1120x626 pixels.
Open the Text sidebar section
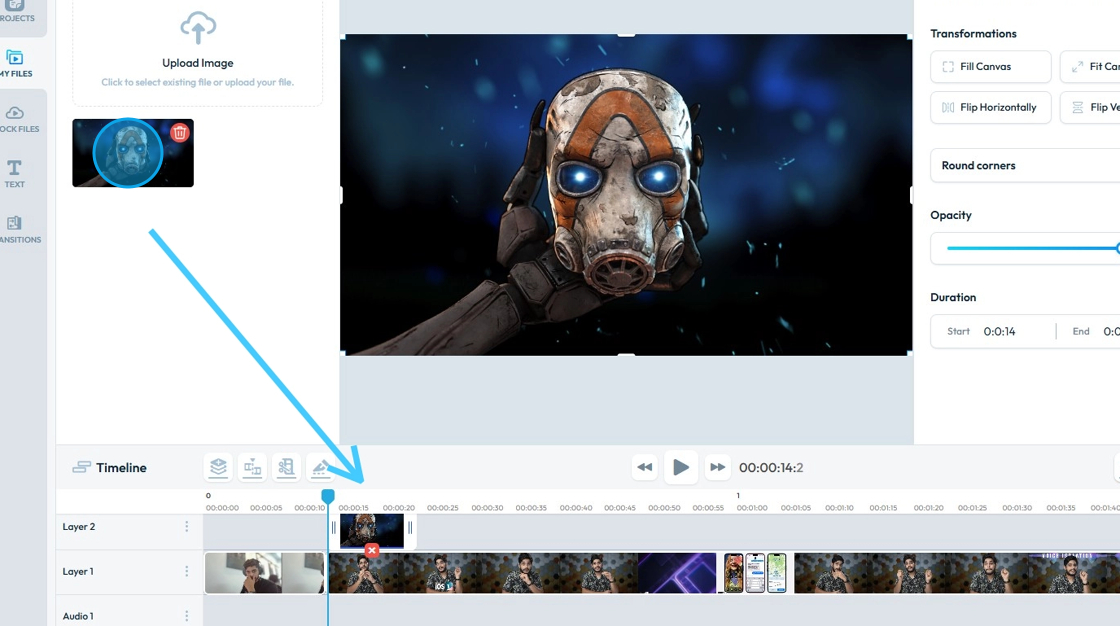click(14, 174)
